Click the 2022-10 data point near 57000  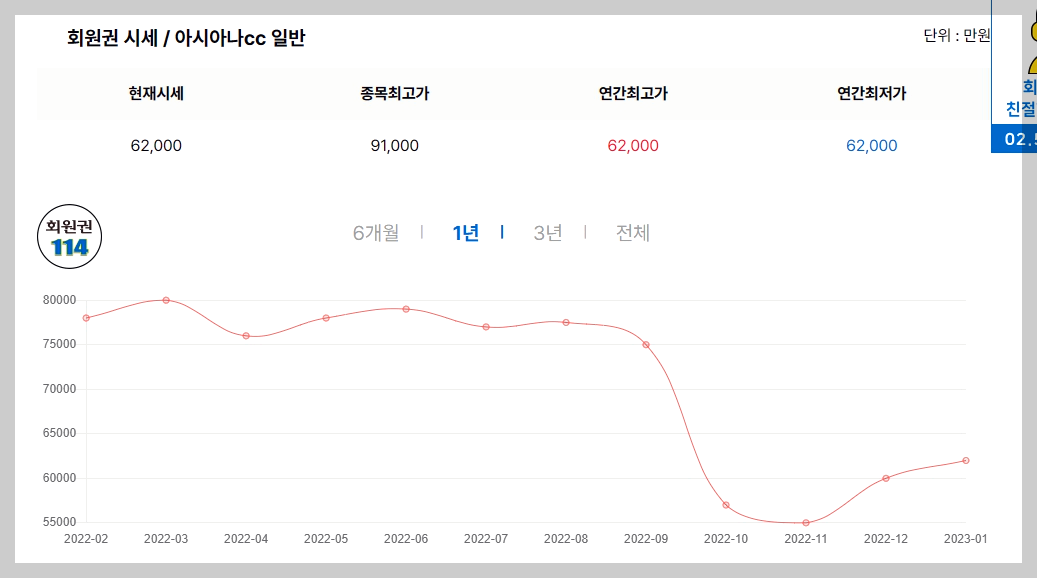[x=726, y=505]
